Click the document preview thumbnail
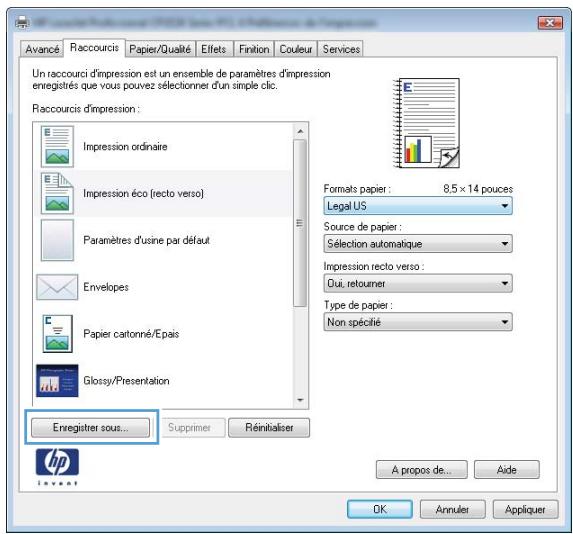 click(x=426, y=123)
